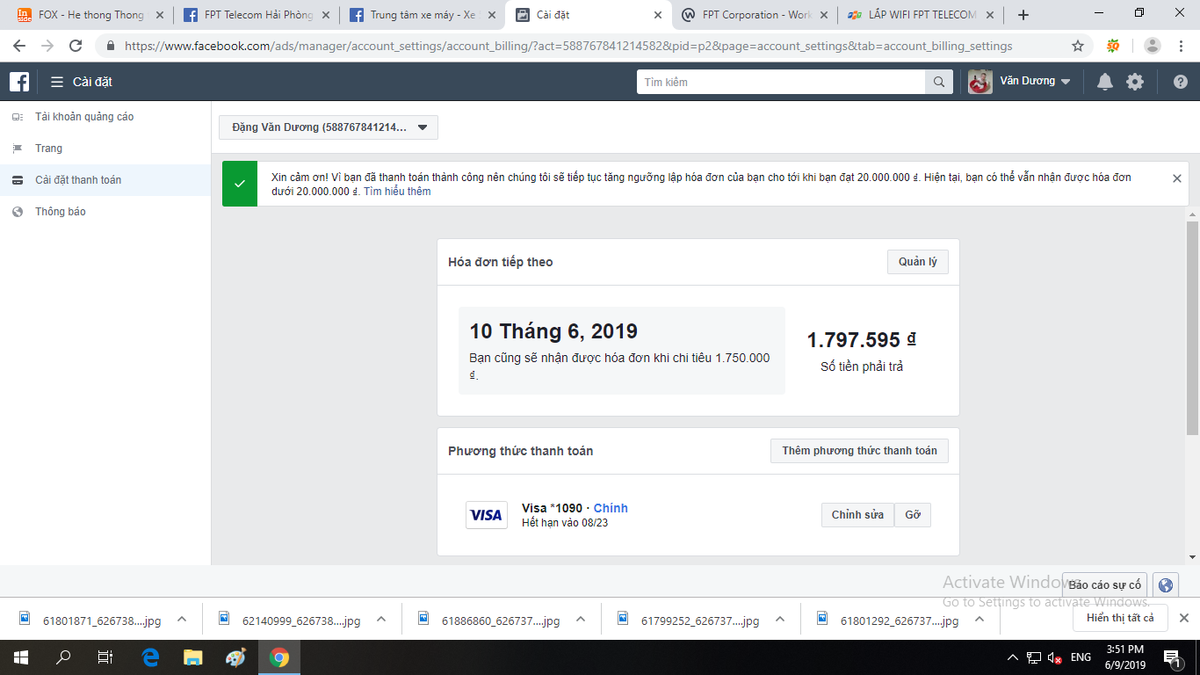Viewport: 1200px width, 675px height.
Task: Click the Văn Dương profile avatar
Action: [x=980, y=82]
